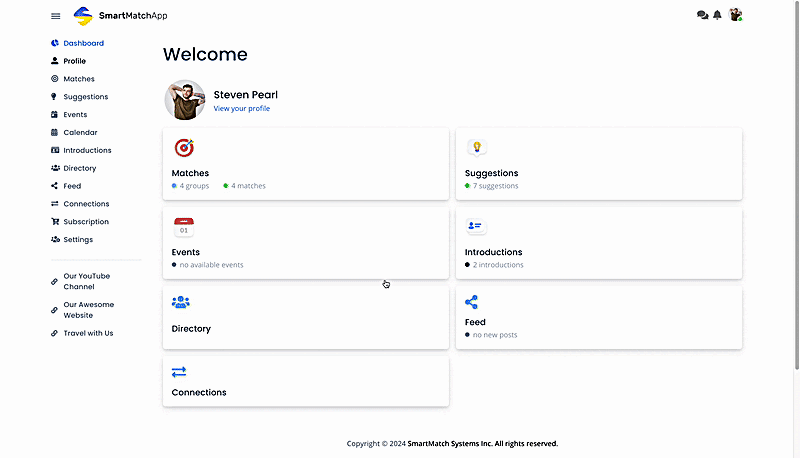Click the Profile person icon in sidebar
Viewport: 800px width, 458px height.
pyautogui.click(x=55, y=61)
